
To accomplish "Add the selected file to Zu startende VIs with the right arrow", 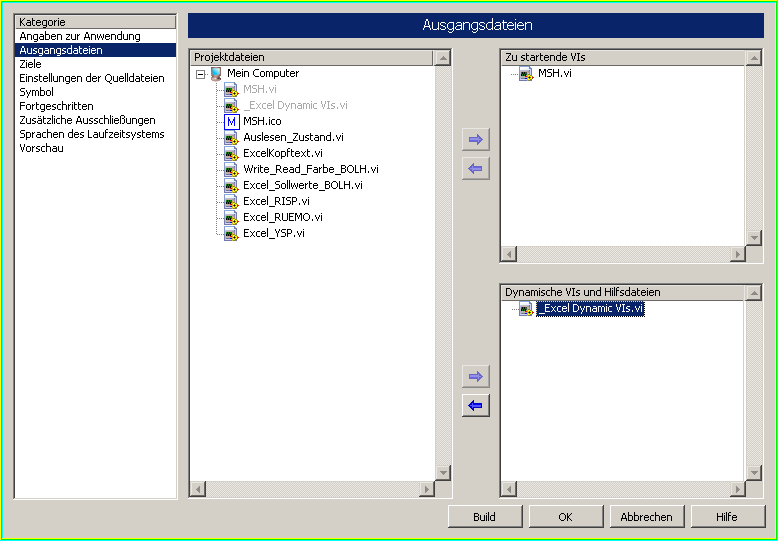I will click(x=476, y=139).
